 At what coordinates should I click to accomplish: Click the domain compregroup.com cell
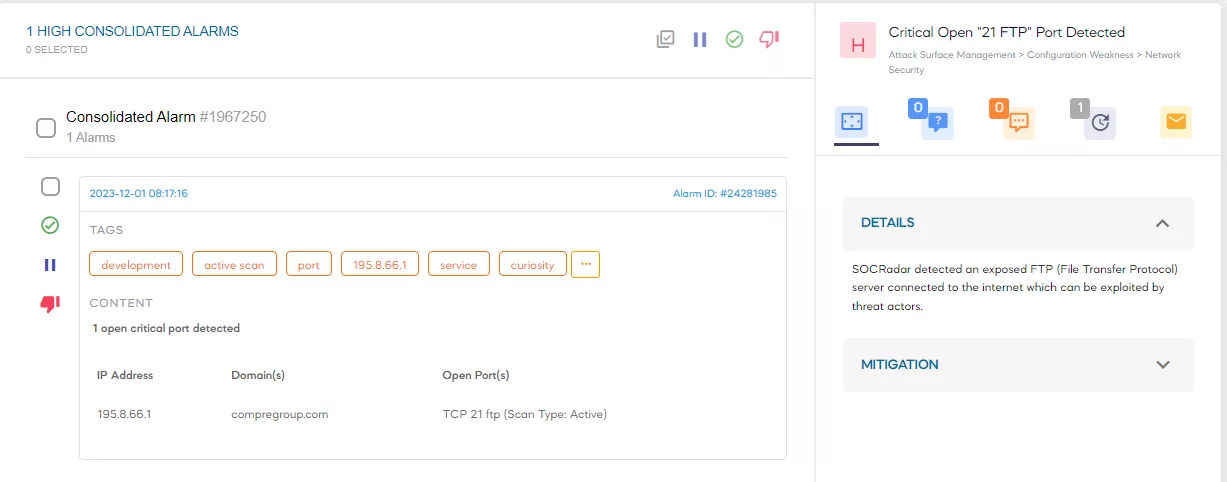point(279,414)
